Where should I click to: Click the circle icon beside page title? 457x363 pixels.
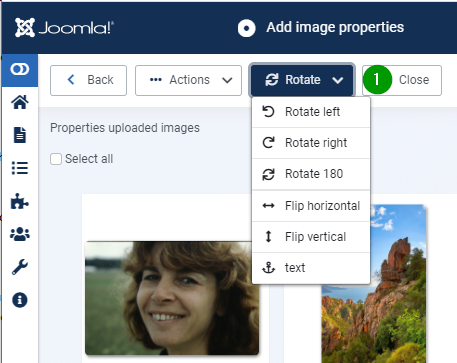pos(247,28)
